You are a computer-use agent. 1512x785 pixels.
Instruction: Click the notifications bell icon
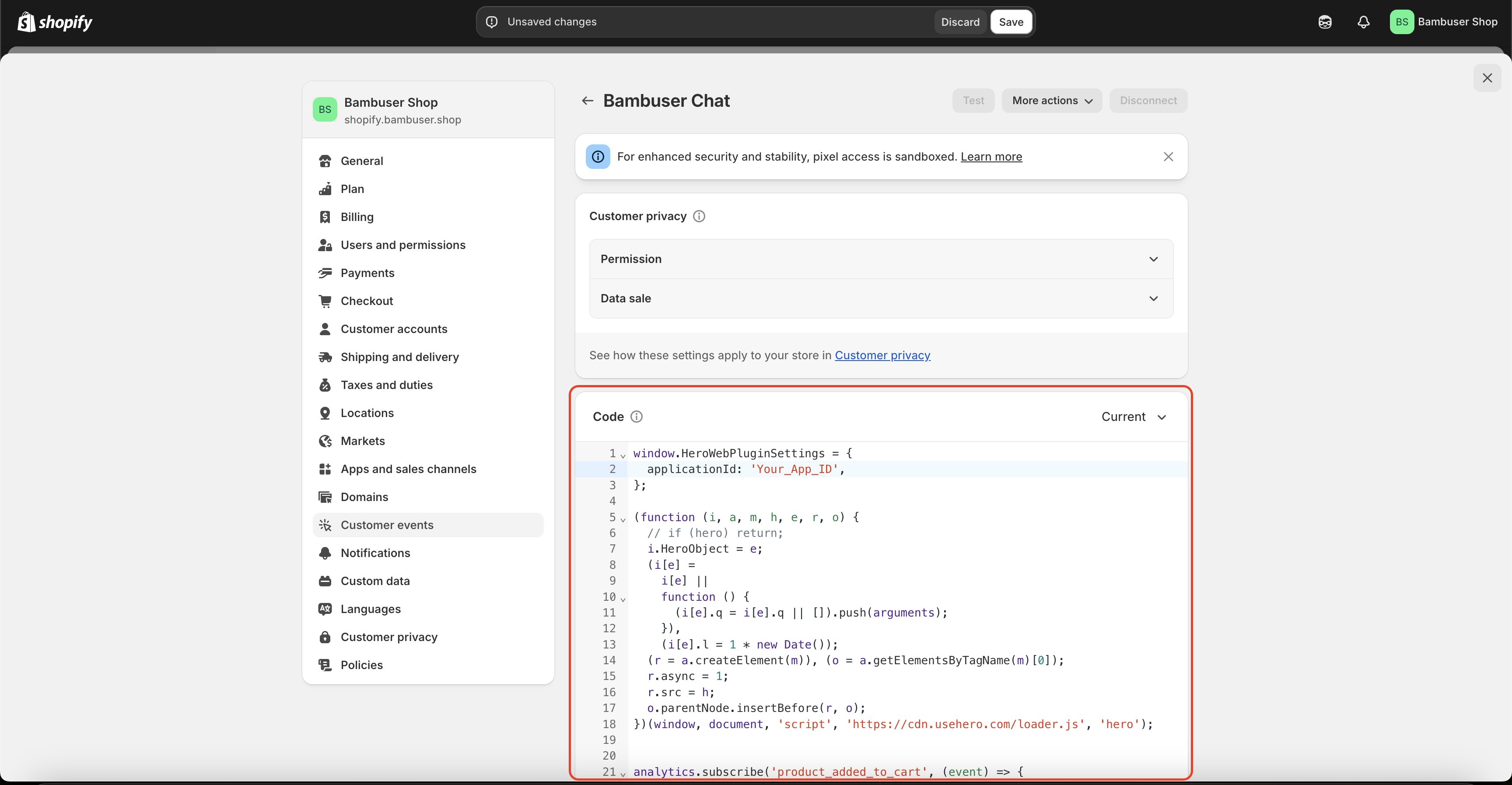click(1363, 22)
